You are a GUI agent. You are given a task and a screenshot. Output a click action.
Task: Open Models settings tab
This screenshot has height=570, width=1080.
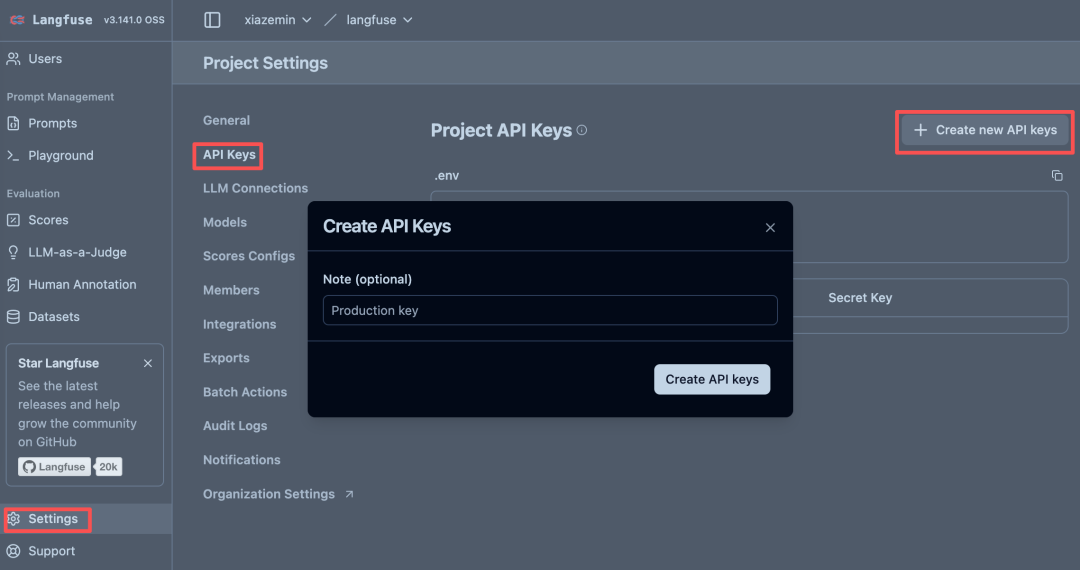(x=225, y=222)
